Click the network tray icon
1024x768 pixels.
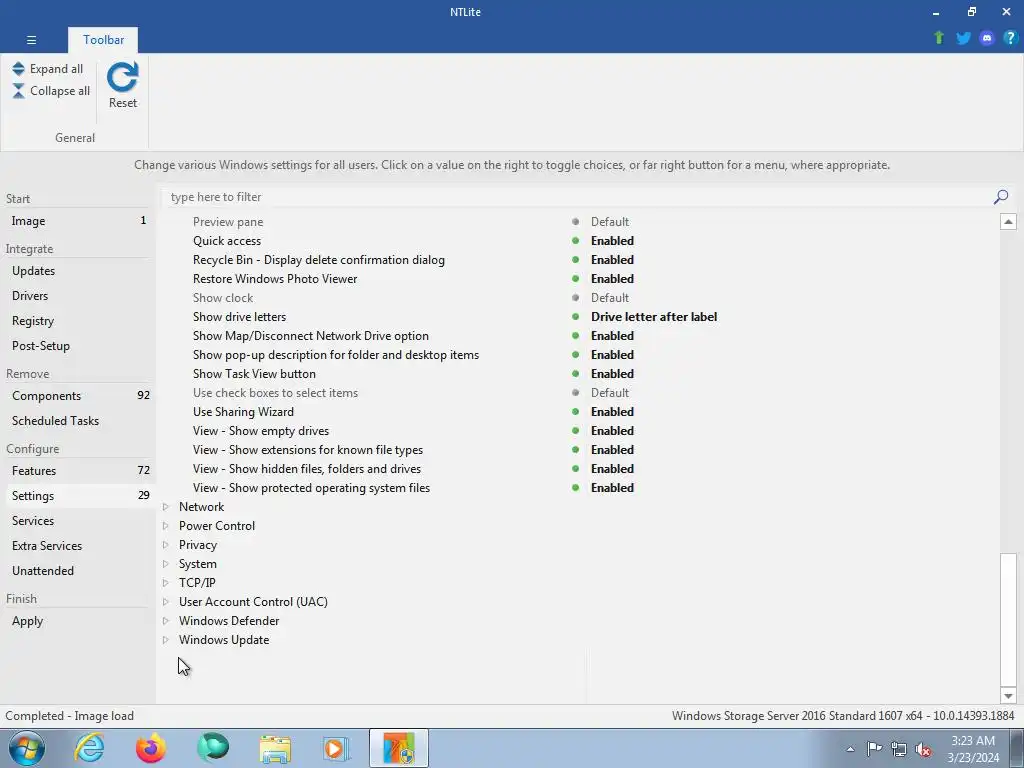(x=899, y=750)
